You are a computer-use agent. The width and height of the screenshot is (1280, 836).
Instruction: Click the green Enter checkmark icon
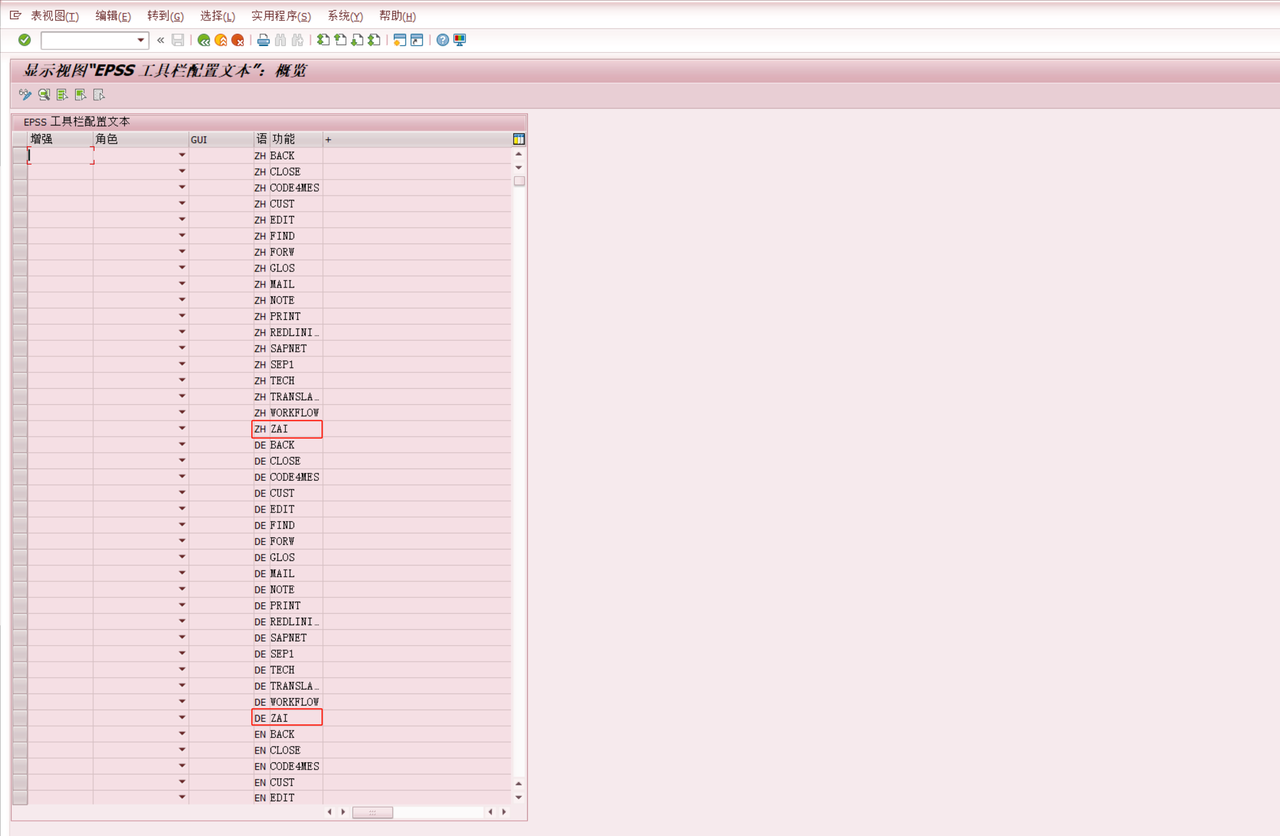click(x=25, y=40)
